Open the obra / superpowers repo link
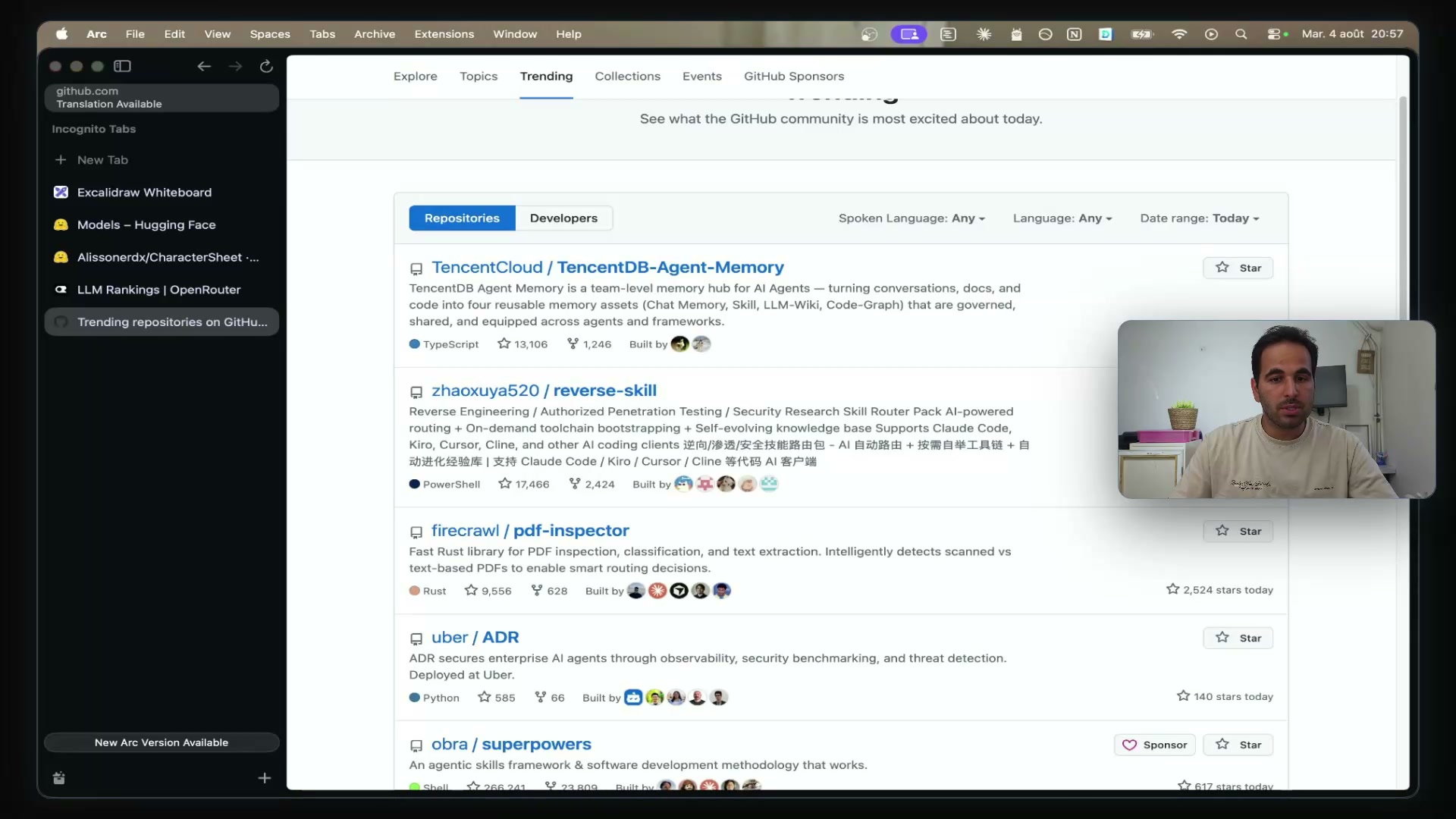Viewport: 1456px width, 819px height. [x=511, y=744]
